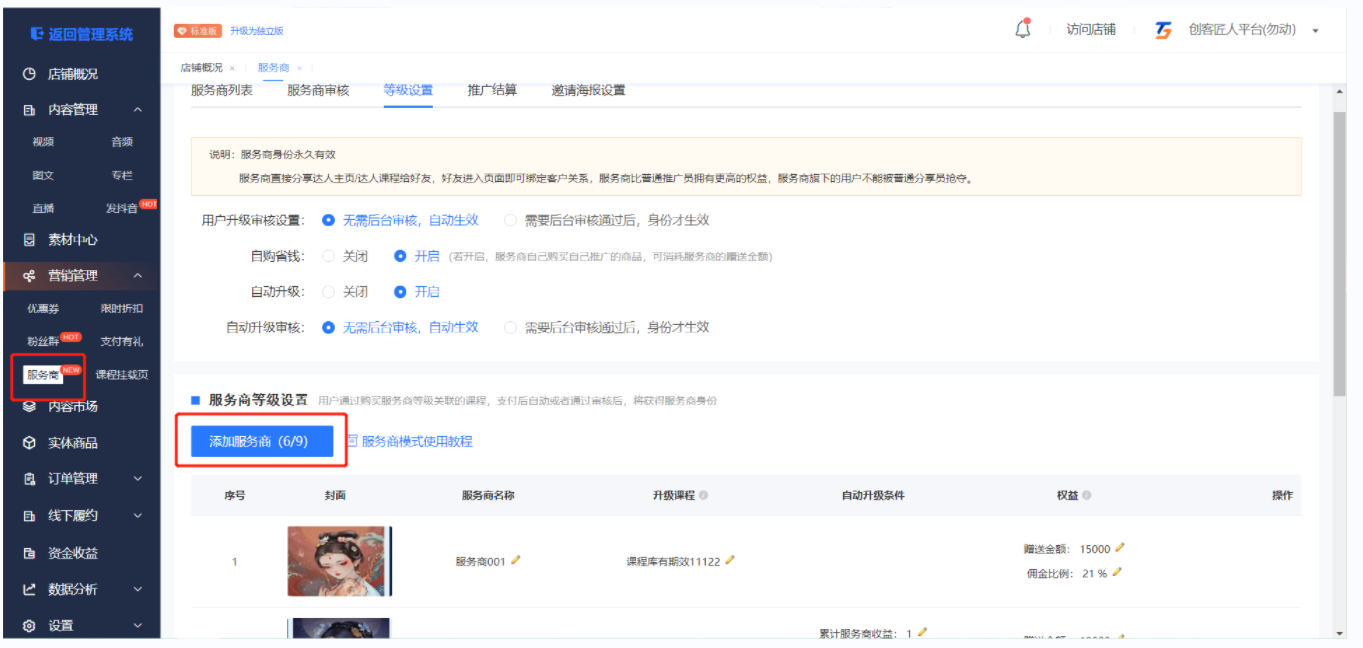Click the 创客匠人 platform logo
This screenshot has height=648, width=1363.
point(1164,30)
